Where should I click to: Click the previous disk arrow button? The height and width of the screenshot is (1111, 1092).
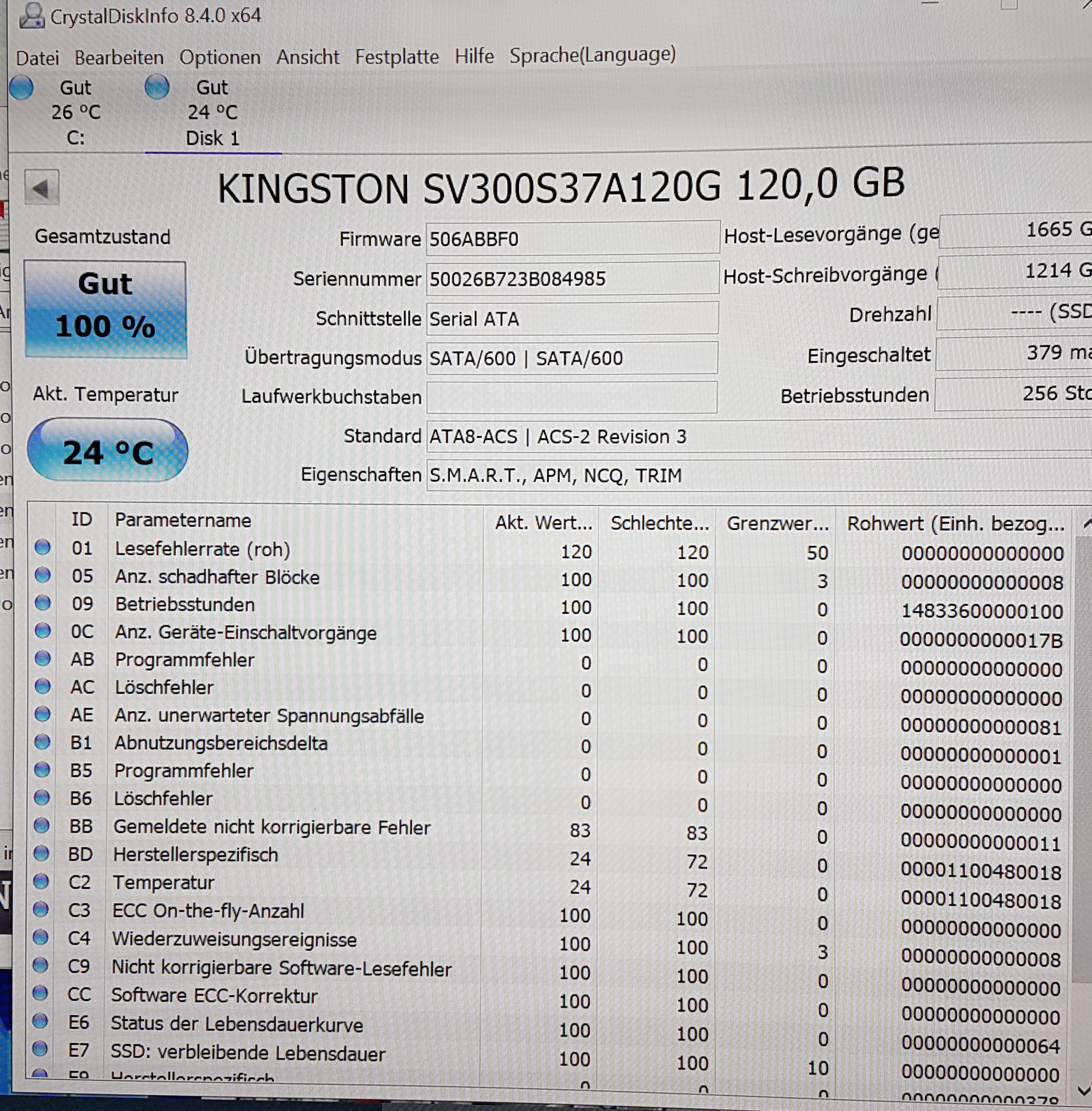(x=42, y=188)
